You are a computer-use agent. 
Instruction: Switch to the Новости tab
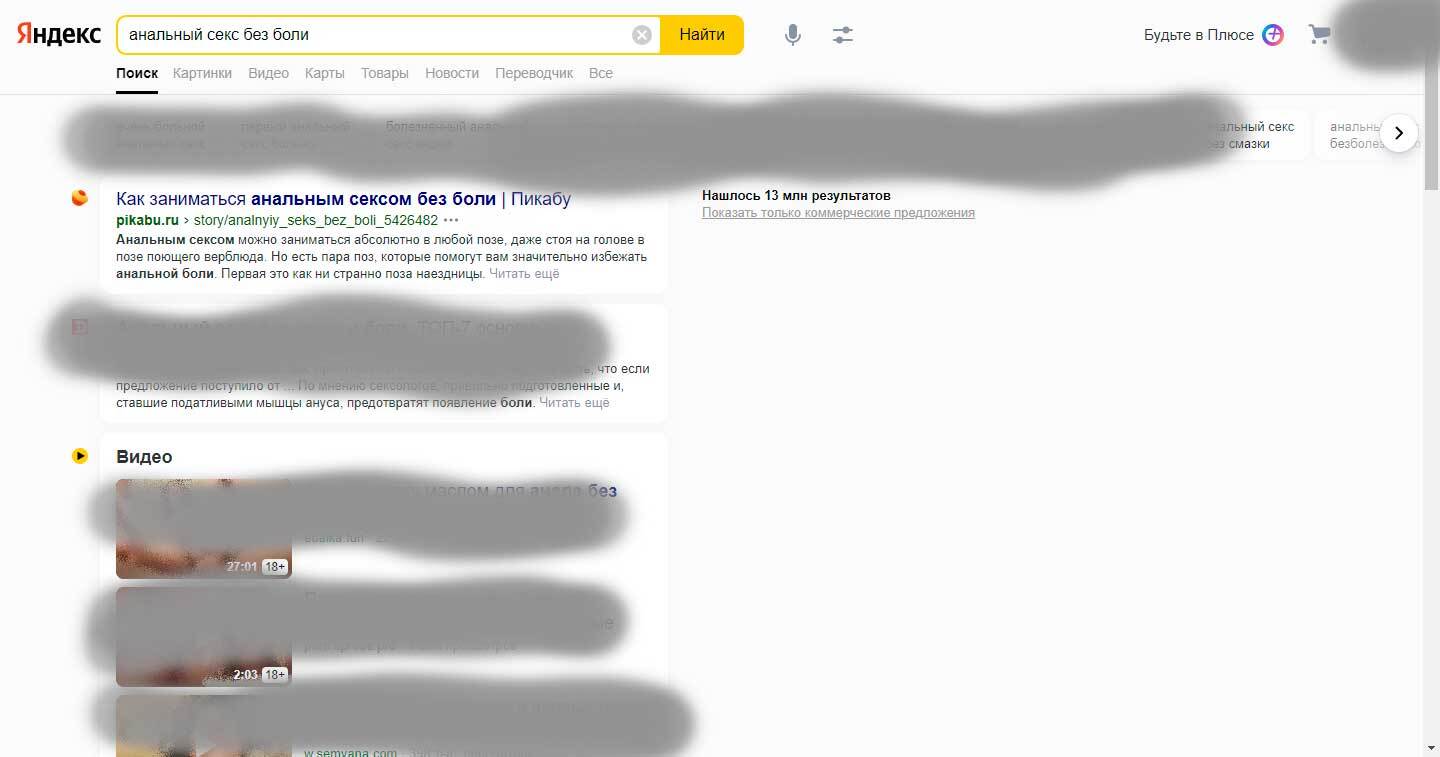point(452,73)
